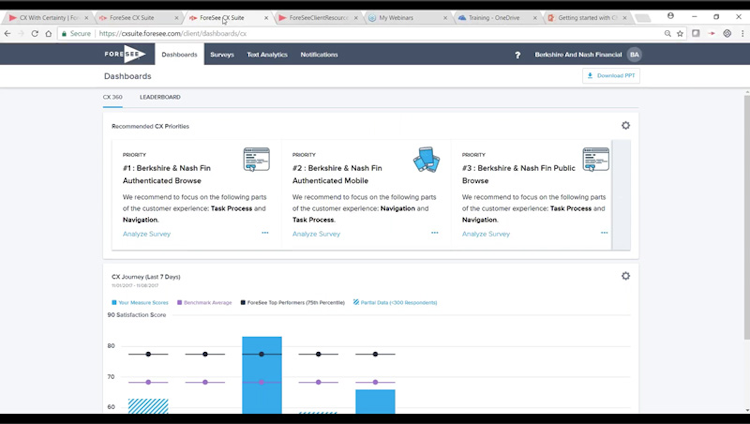Click '#2 : Berkshire & Nash Fin' title
Screen dimensions: 750x424
(337, 168)
